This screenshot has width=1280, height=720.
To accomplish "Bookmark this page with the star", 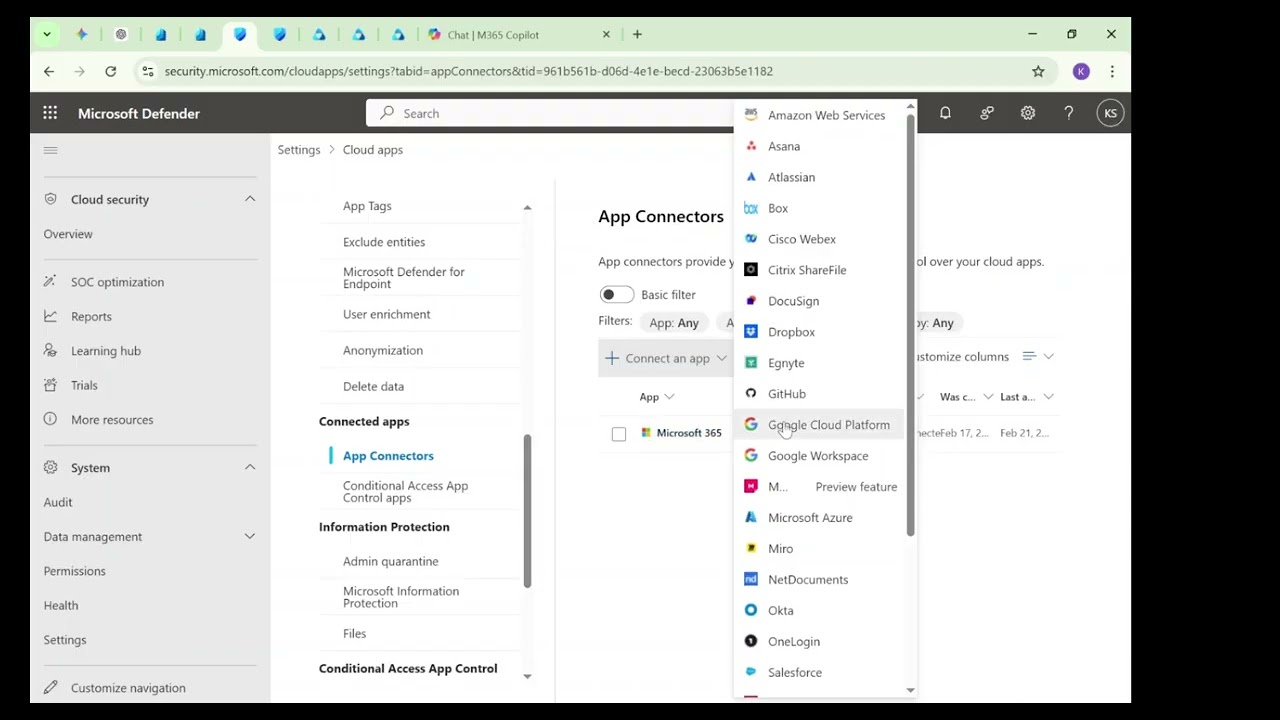I will 1038,71.
